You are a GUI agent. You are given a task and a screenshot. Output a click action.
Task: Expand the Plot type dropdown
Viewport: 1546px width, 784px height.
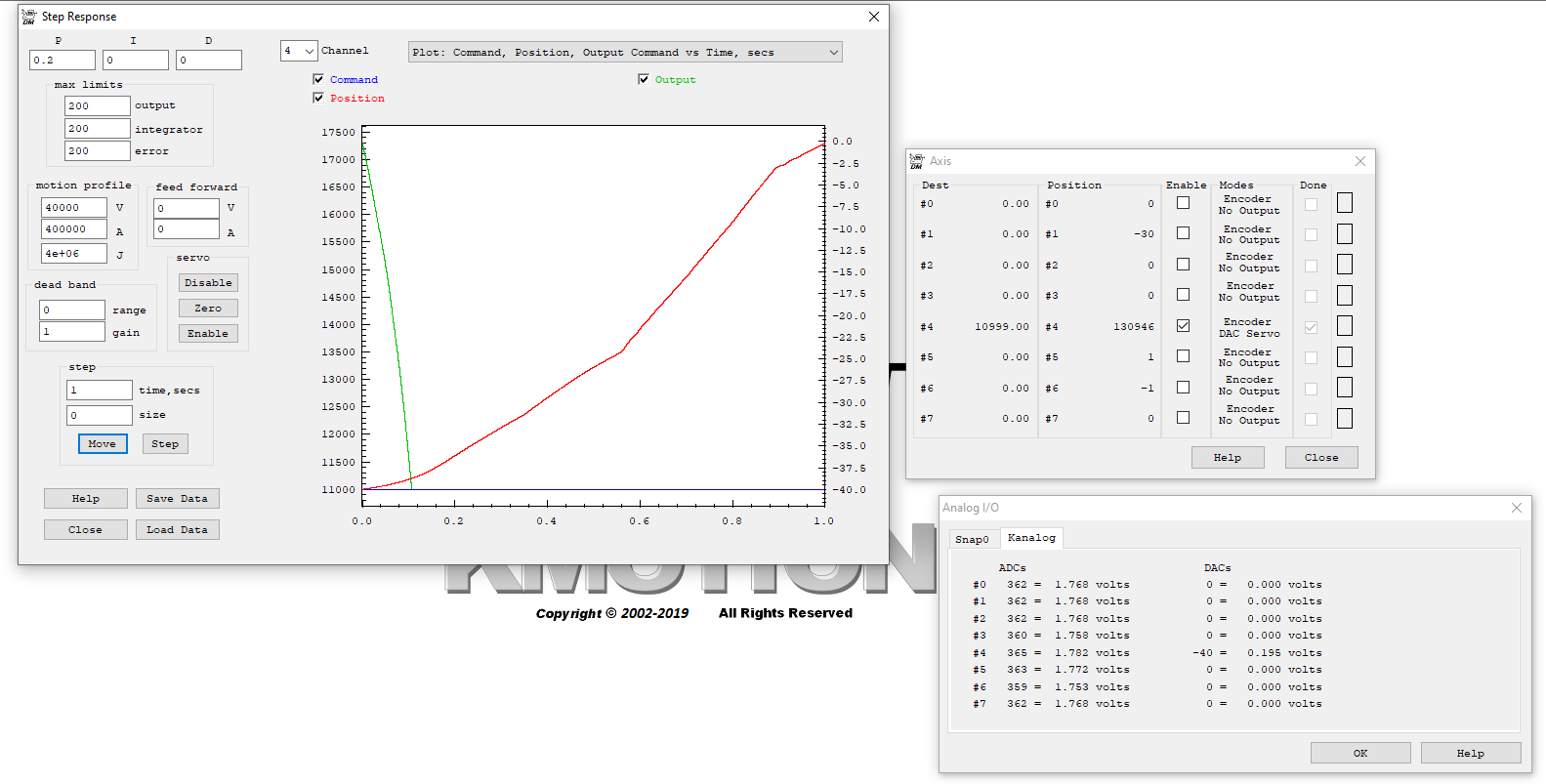625,53
